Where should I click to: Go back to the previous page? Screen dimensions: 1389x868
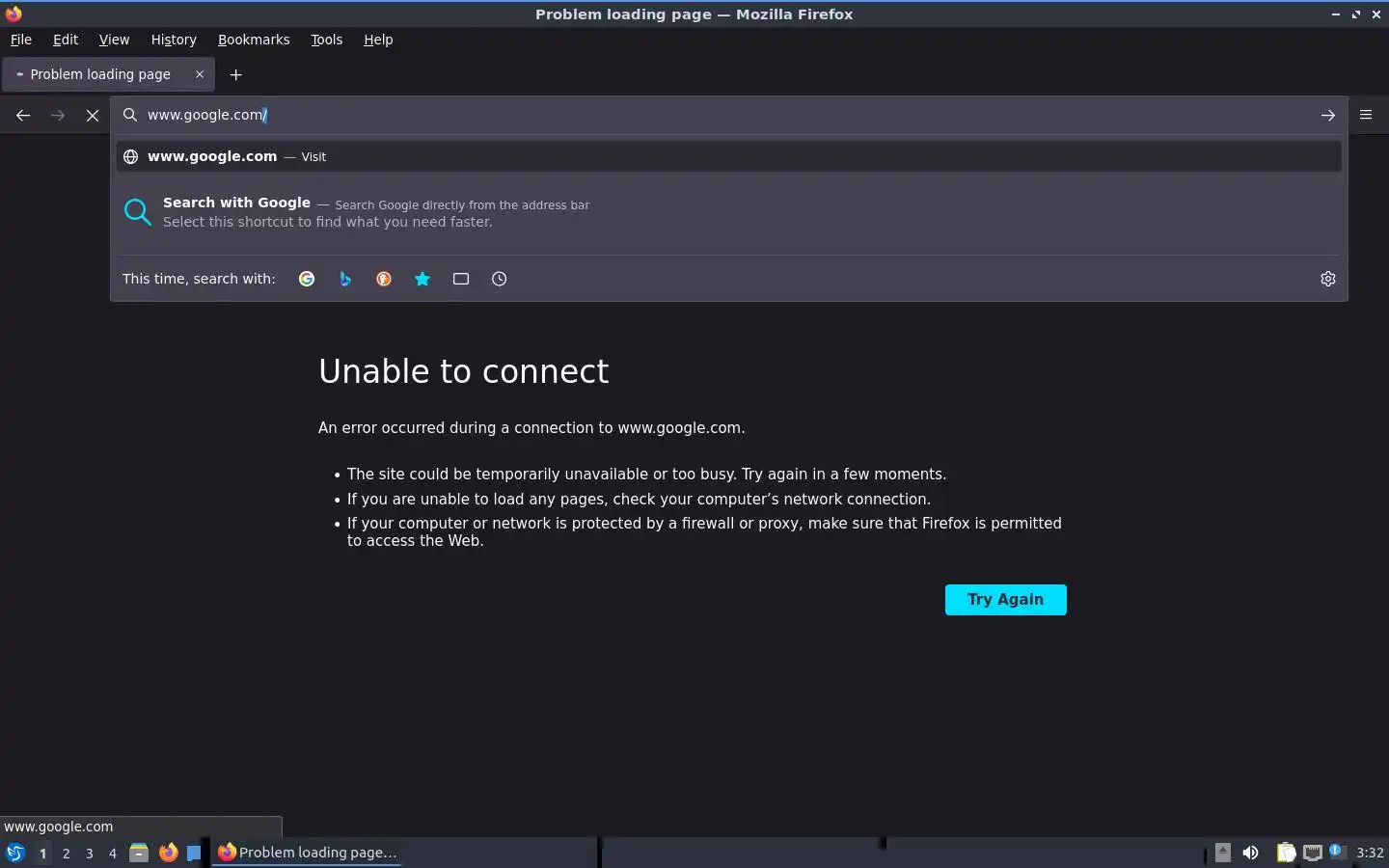click(x=23, y=115)
